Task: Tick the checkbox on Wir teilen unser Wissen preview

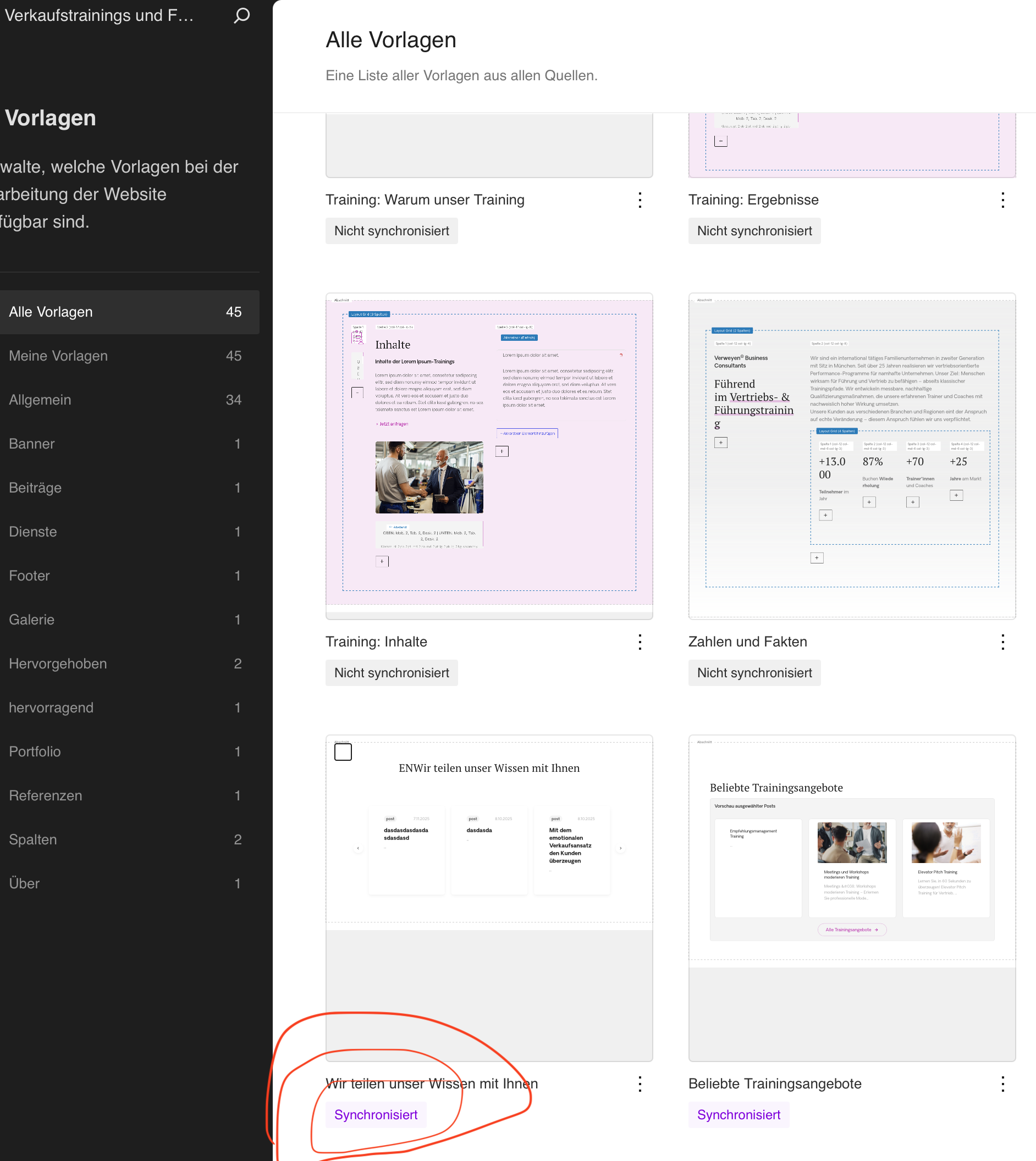Action: coord(343,752)
